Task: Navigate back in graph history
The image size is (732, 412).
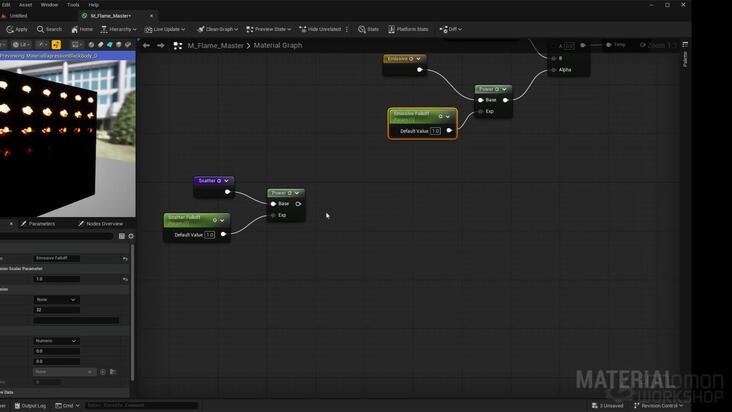Action: 146,45
